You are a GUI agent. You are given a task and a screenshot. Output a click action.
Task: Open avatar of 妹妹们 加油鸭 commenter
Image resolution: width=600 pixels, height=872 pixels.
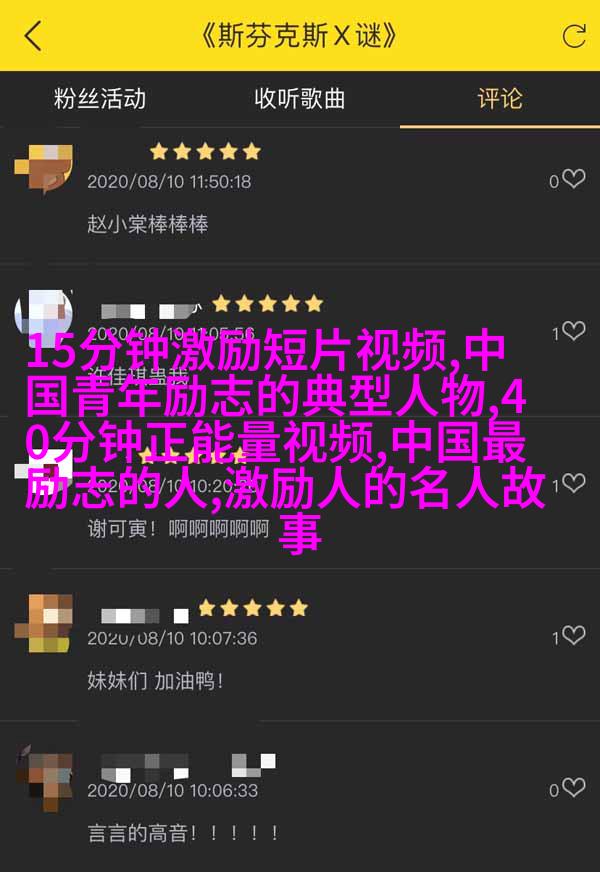[43, 623]
